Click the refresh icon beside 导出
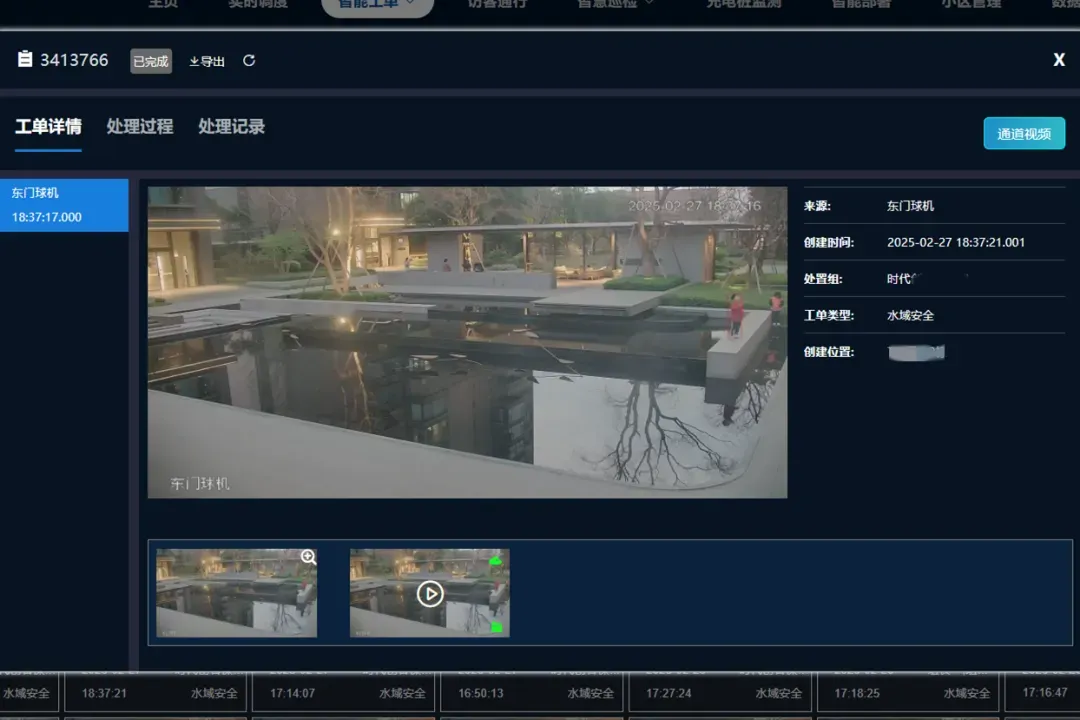 coord(249,61)
